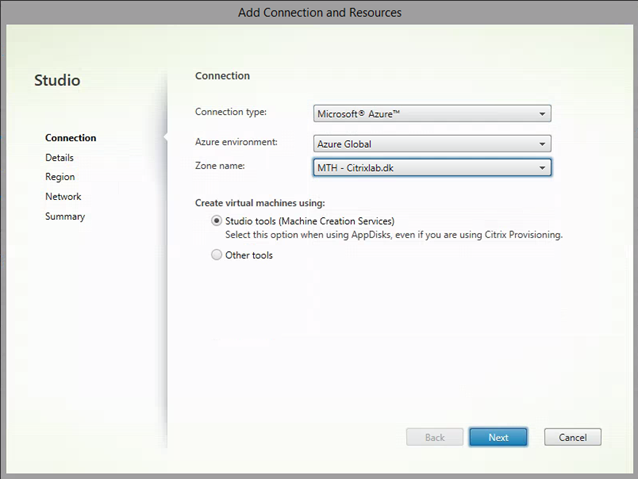638x479 pixels.
Task: Click the AppDisks hint text under Studio tools
Action: tap(394, 235)
